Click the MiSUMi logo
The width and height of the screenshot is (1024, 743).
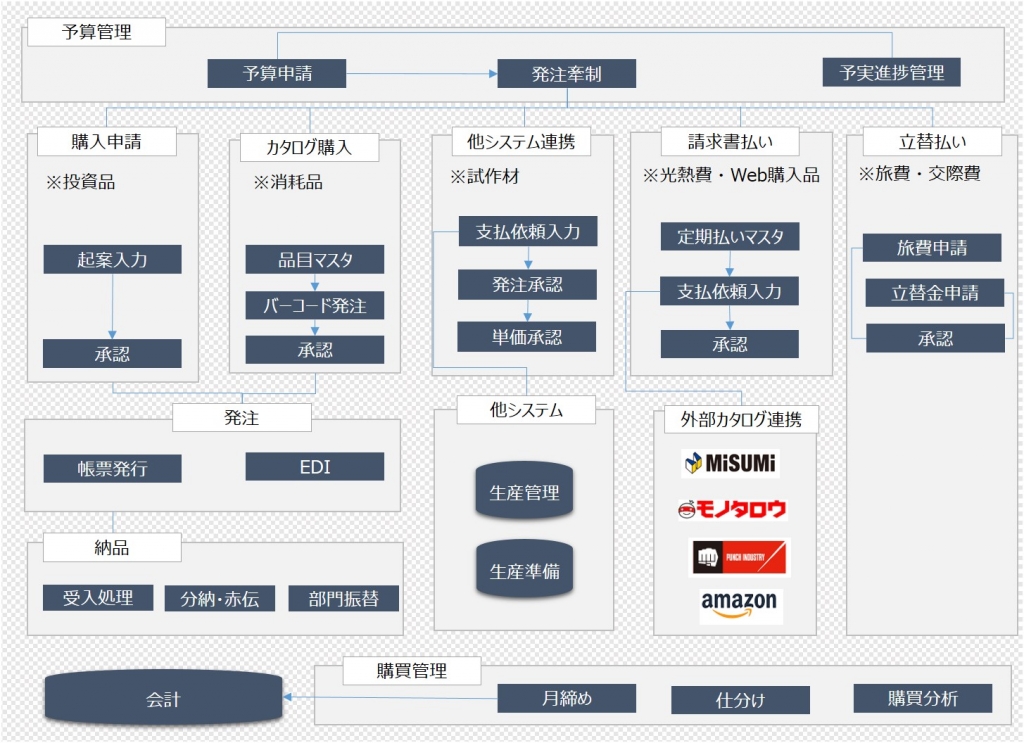(730, 464)
